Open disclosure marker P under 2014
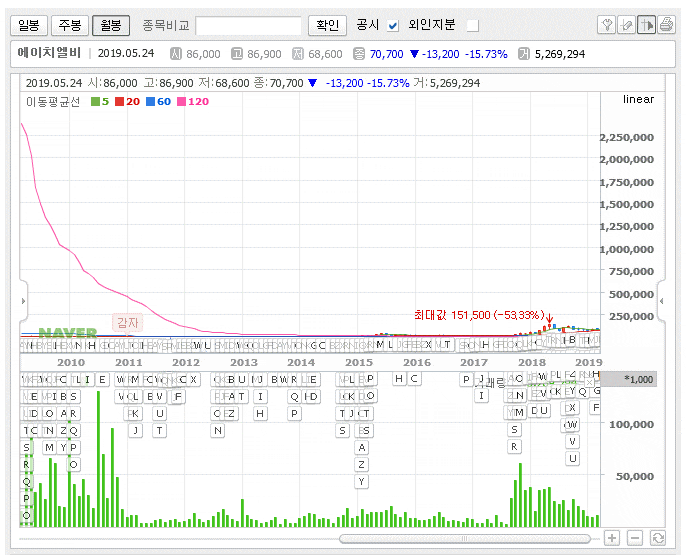Viewport: 686px width, 555px height. pos(294,413)
